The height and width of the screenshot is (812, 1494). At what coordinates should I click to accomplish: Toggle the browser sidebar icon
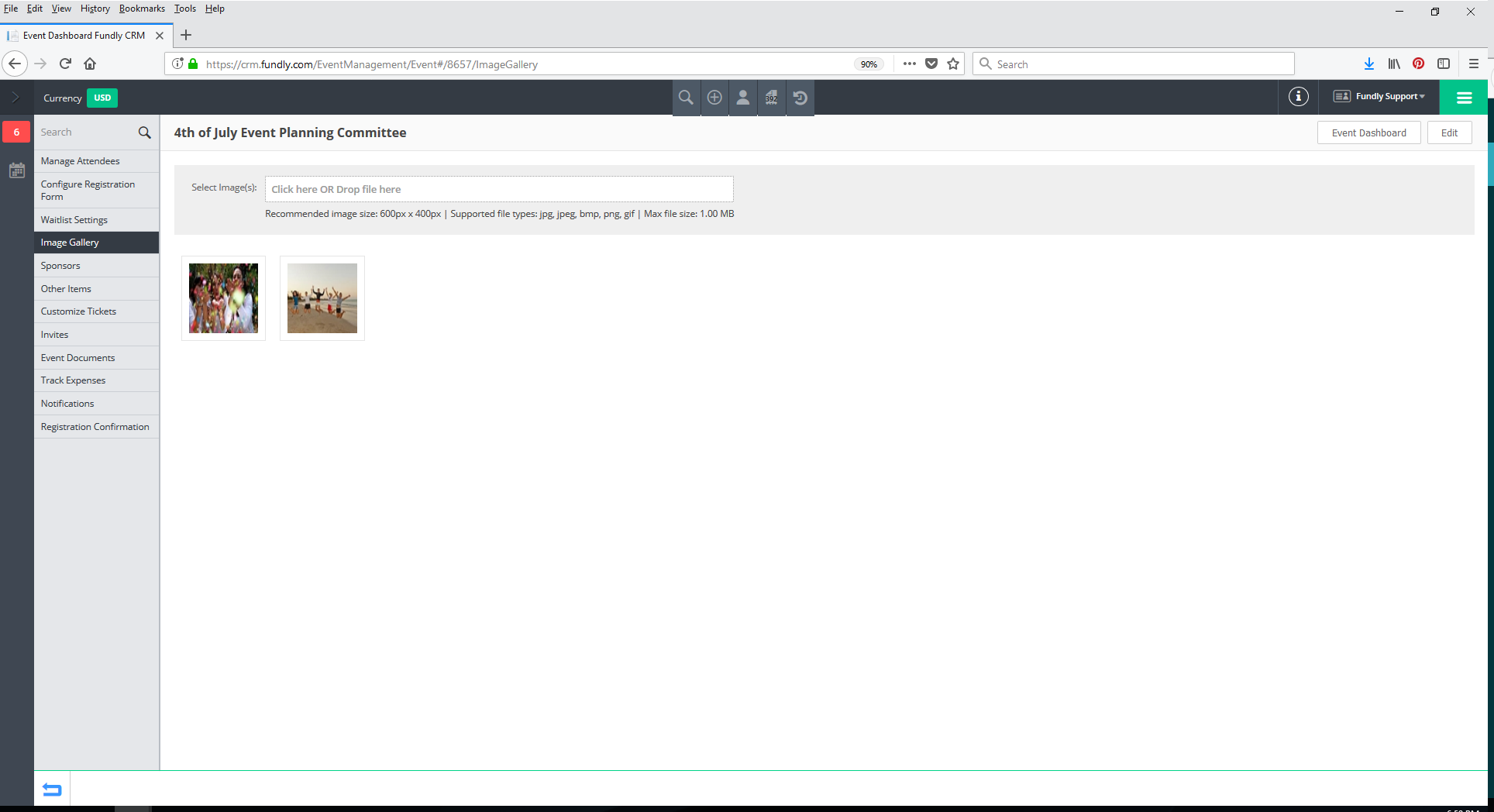pos(1444,64)
